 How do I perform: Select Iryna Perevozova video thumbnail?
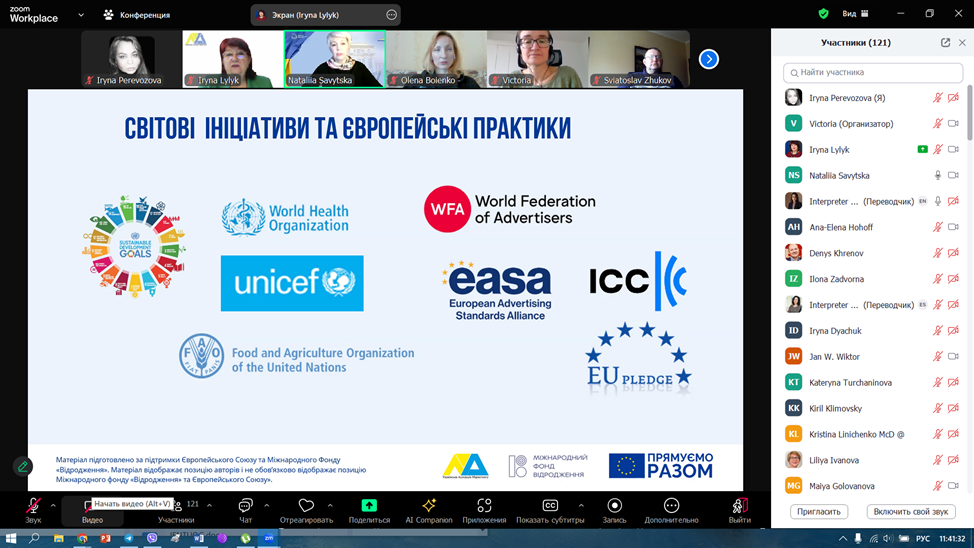click(131, 59)
